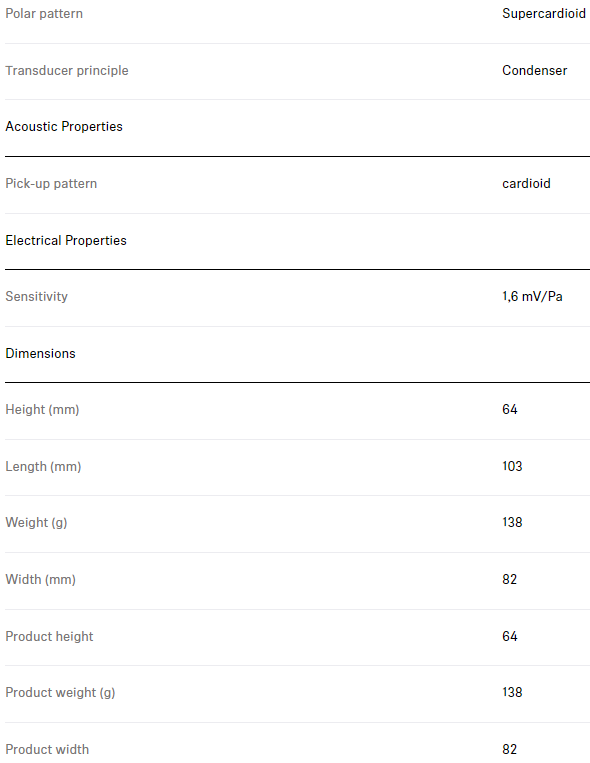Select the cardioid value text
Screen dimensions: 590x763
(x=526, y=183)
